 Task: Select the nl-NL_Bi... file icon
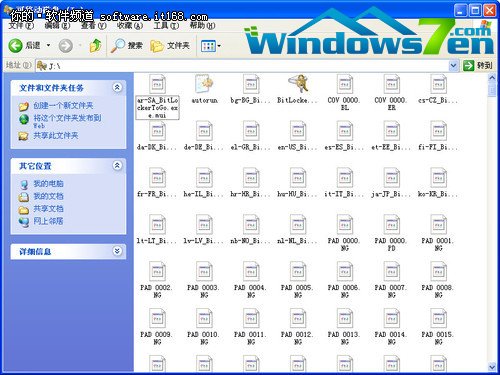(298, 225)
